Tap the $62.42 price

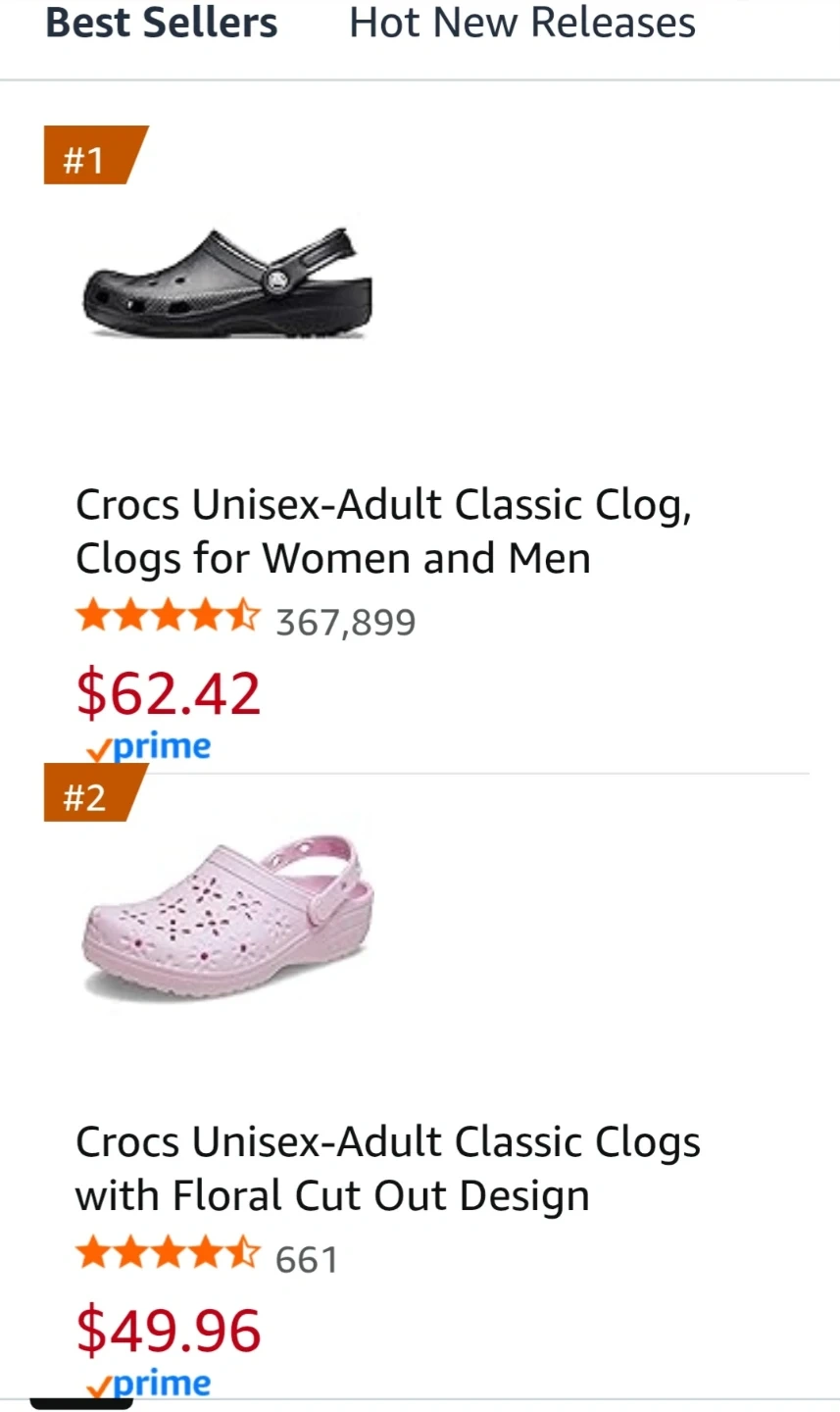pyautogui.click(x=169, y=693)
